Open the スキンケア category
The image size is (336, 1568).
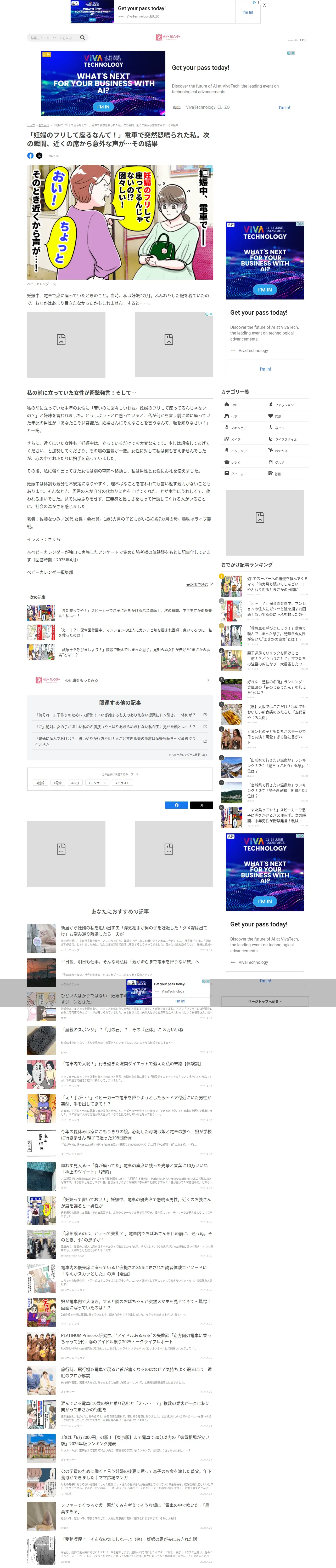[x=243, y=428]
